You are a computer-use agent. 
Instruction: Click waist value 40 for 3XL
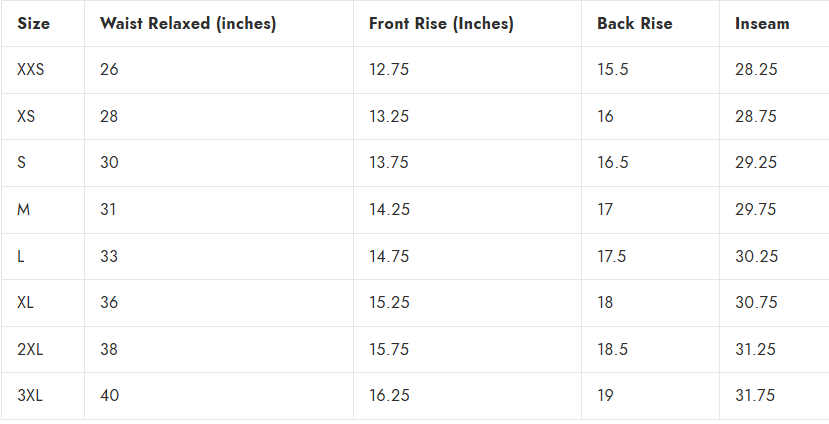tap(110, 395)
